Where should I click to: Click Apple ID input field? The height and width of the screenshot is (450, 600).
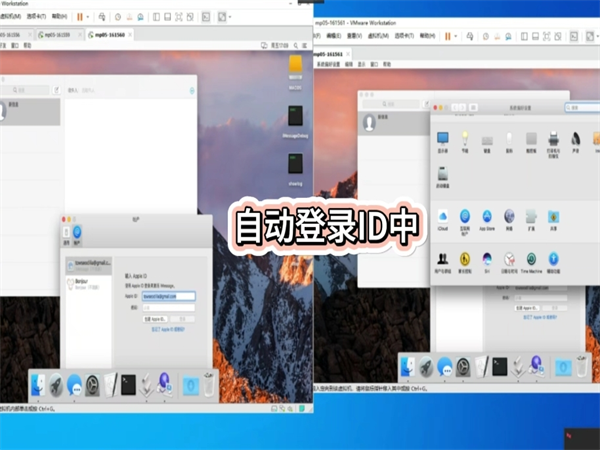(x=167, y=296)
